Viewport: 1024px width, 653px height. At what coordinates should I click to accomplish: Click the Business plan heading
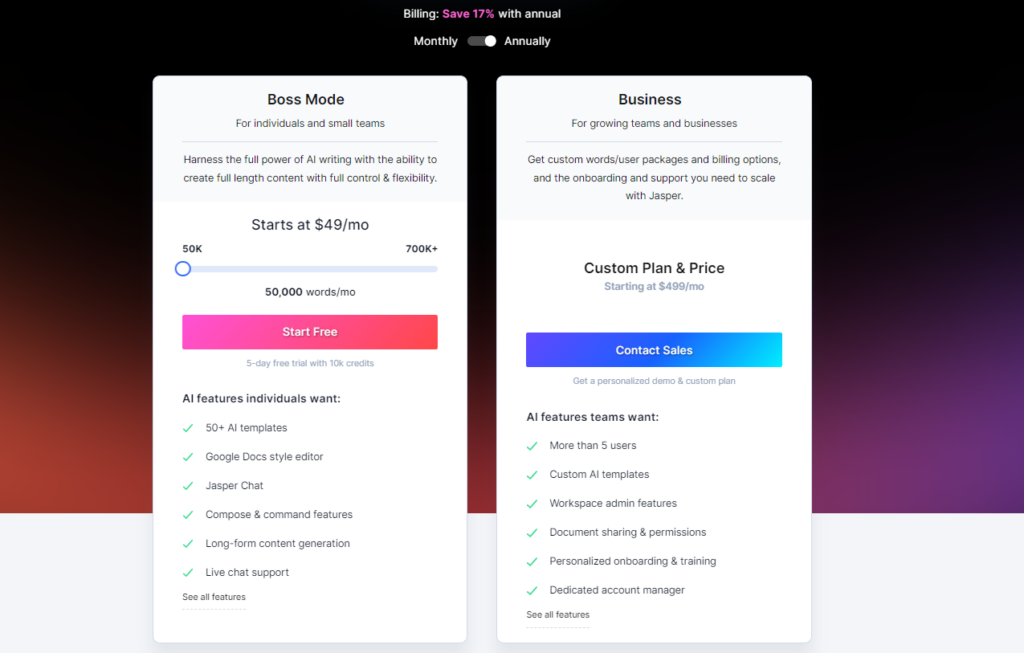pos(650,100)
